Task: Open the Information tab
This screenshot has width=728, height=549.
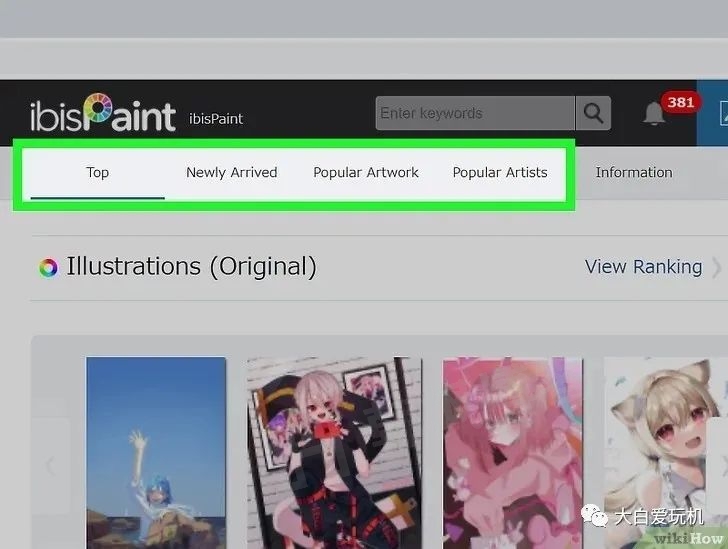Action: point(634,172)
